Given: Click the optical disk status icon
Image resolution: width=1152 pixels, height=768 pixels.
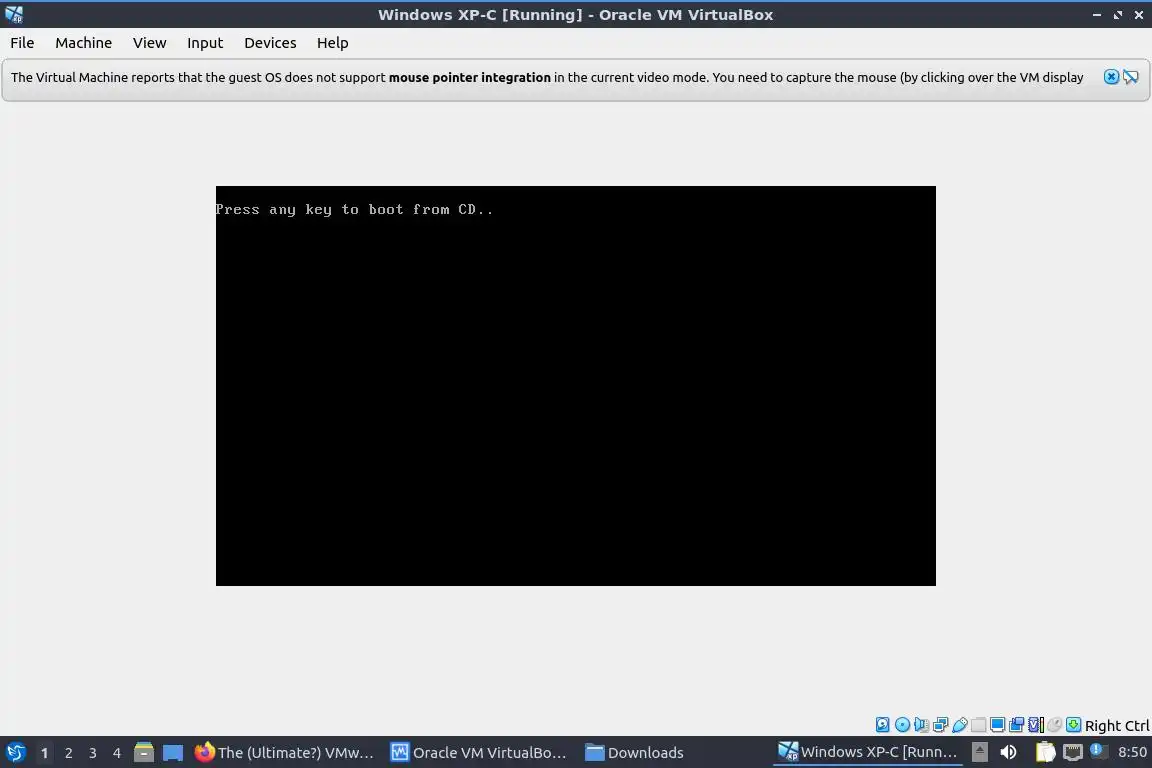Looking at the screenshot, I should tap(902, 725).
